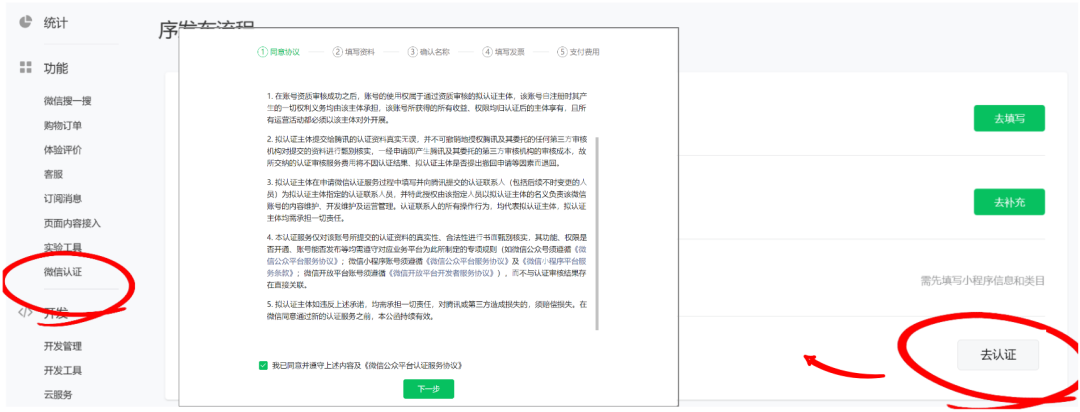Go to 开发工具 in sidebar
The image size is (1080, 412).
click(63, 370)
